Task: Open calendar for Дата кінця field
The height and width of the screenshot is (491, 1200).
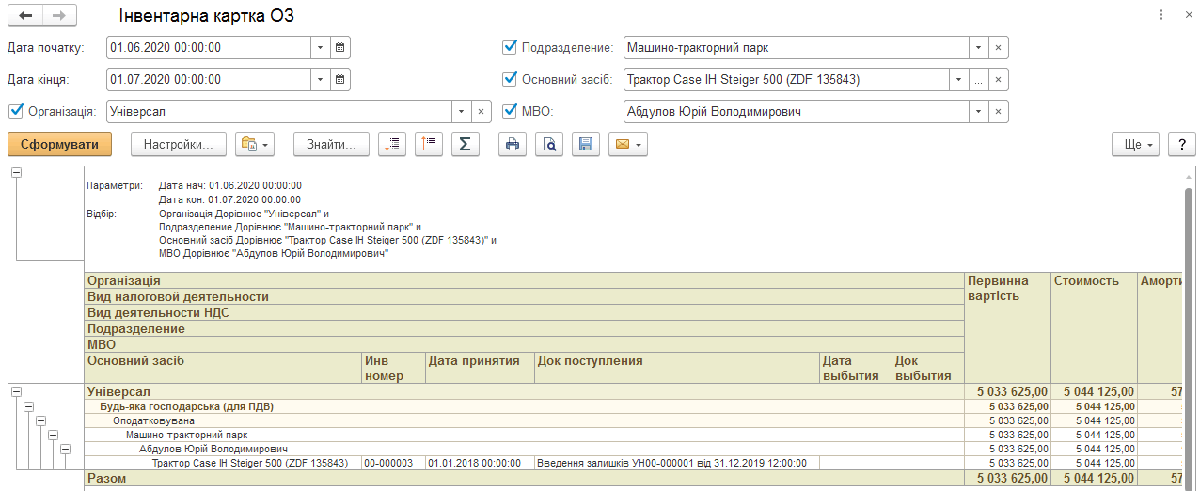Action: pos(340,79)
